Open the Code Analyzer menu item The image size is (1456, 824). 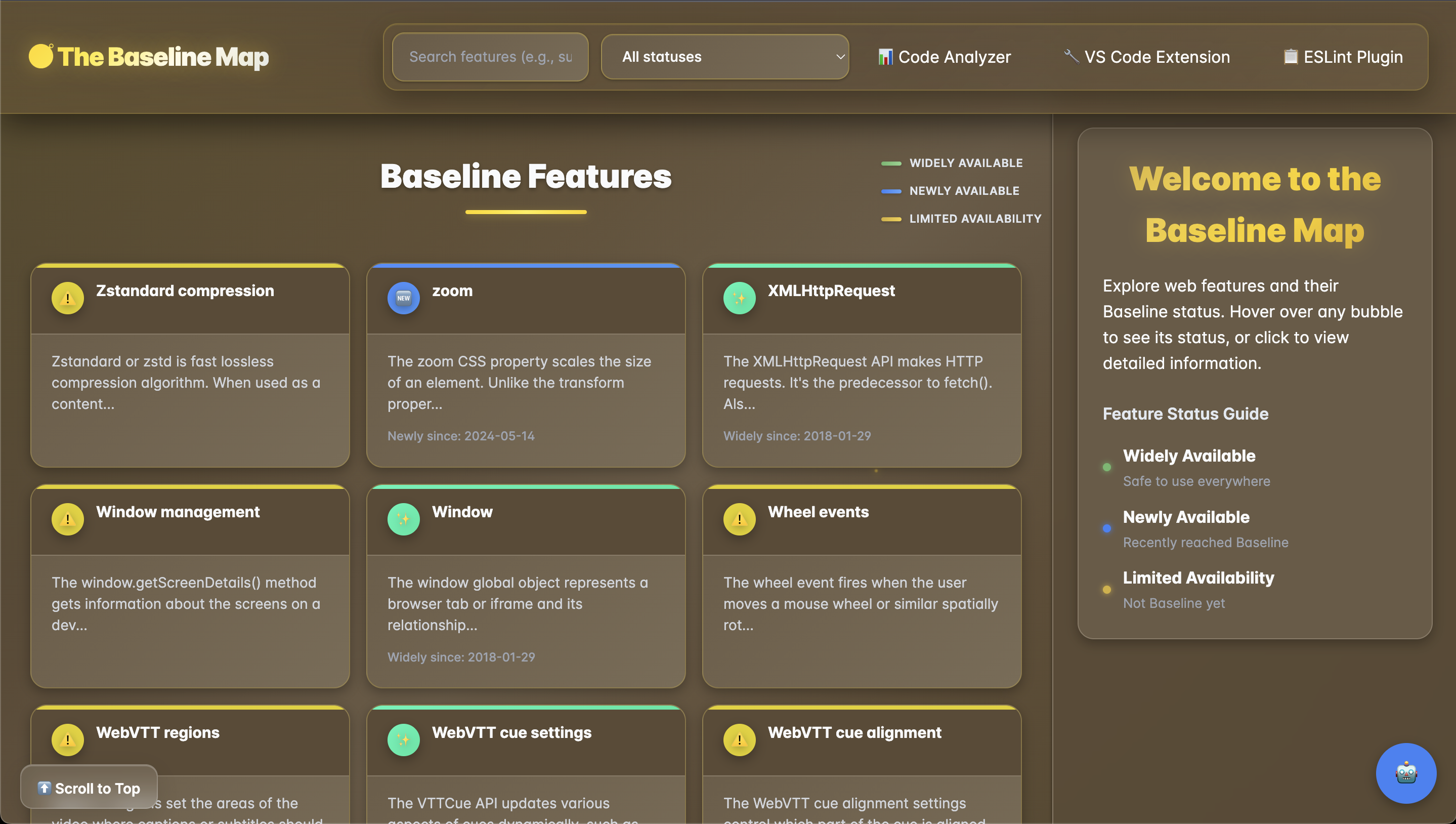tap(944, 57)
